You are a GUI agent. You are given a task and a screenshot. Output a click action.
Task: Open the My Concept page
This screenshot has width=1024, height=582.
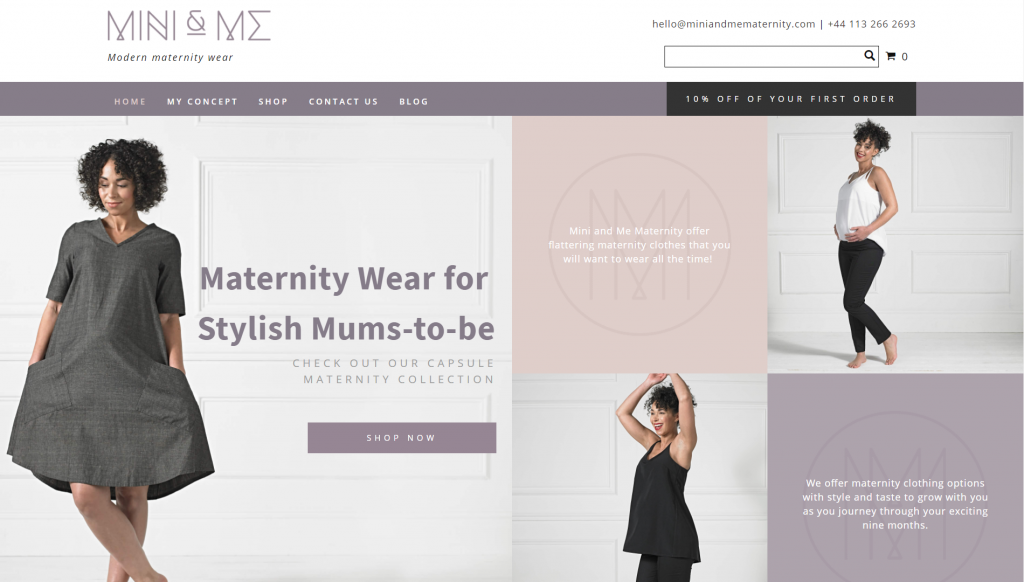pyautogui.click(x=202, y=101)
